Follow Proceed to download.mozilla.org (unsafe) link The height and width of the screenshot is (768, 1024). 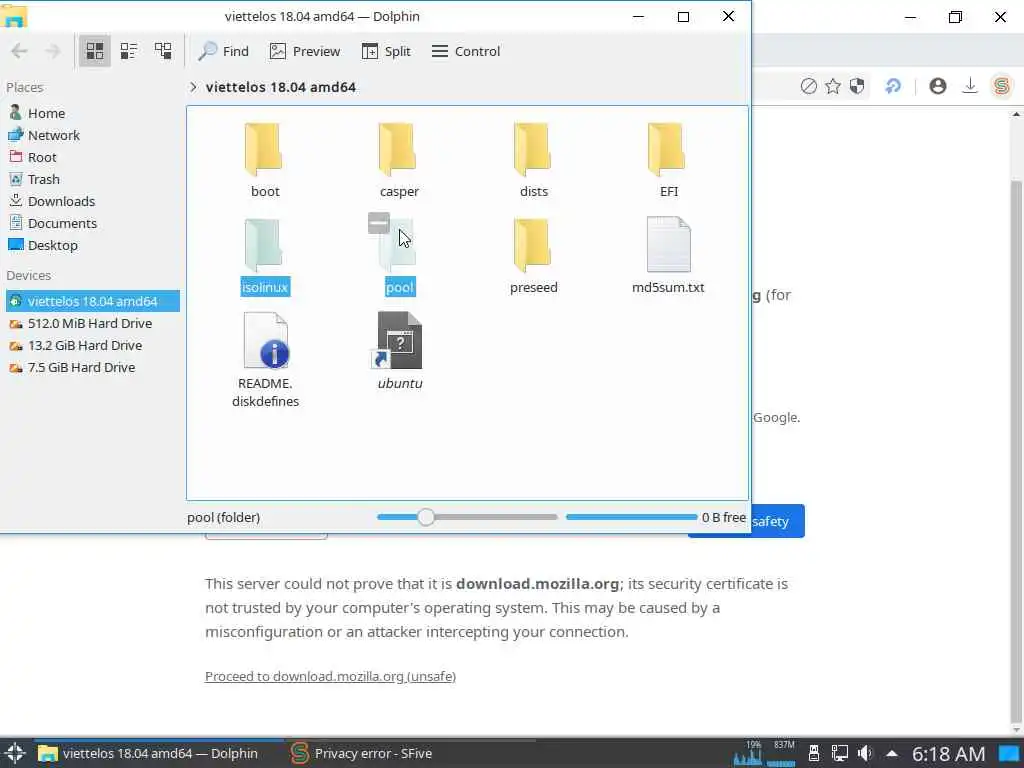point(330,677)
